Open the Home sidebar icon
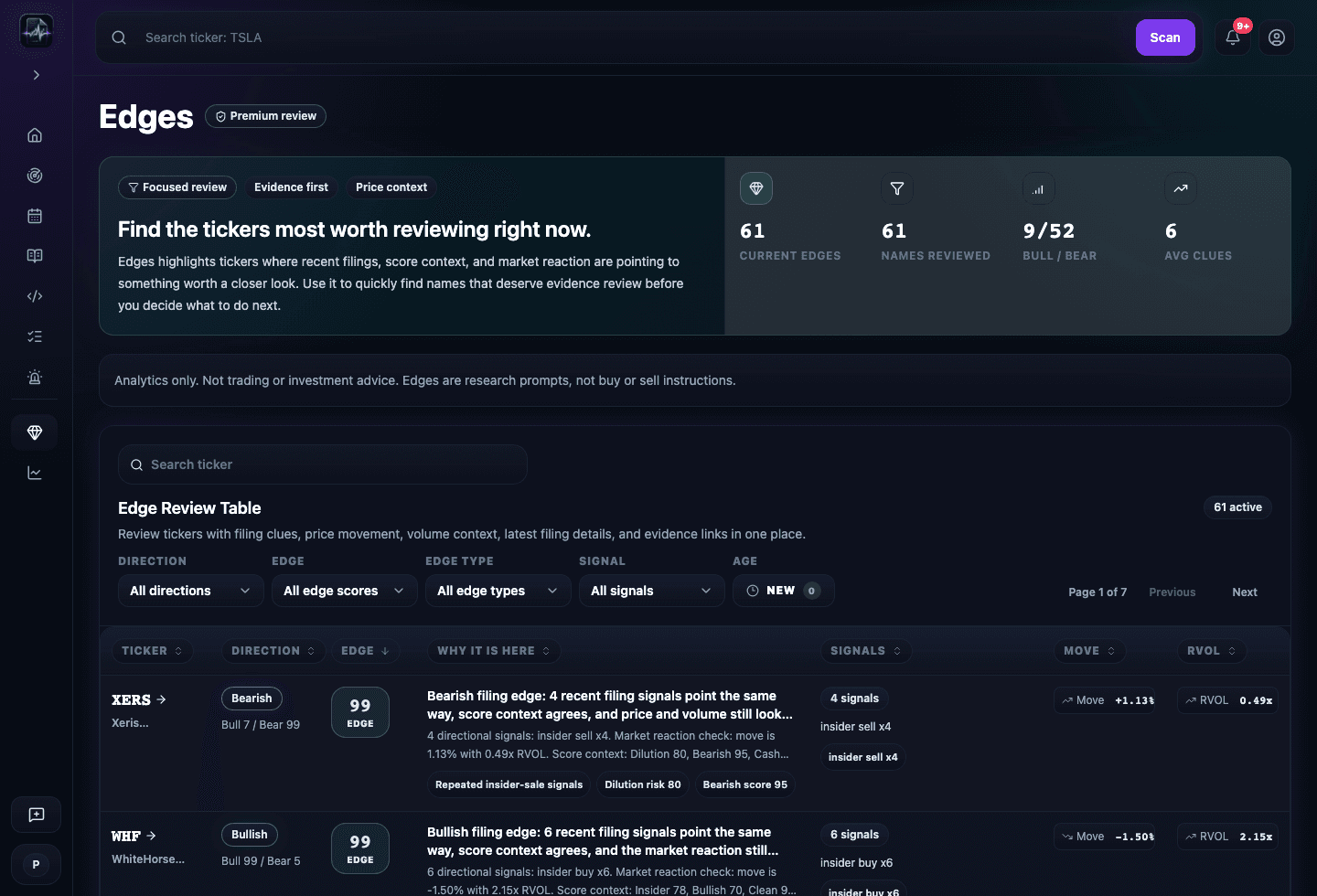The image size is (1317, 896). (x=35, y=135)
